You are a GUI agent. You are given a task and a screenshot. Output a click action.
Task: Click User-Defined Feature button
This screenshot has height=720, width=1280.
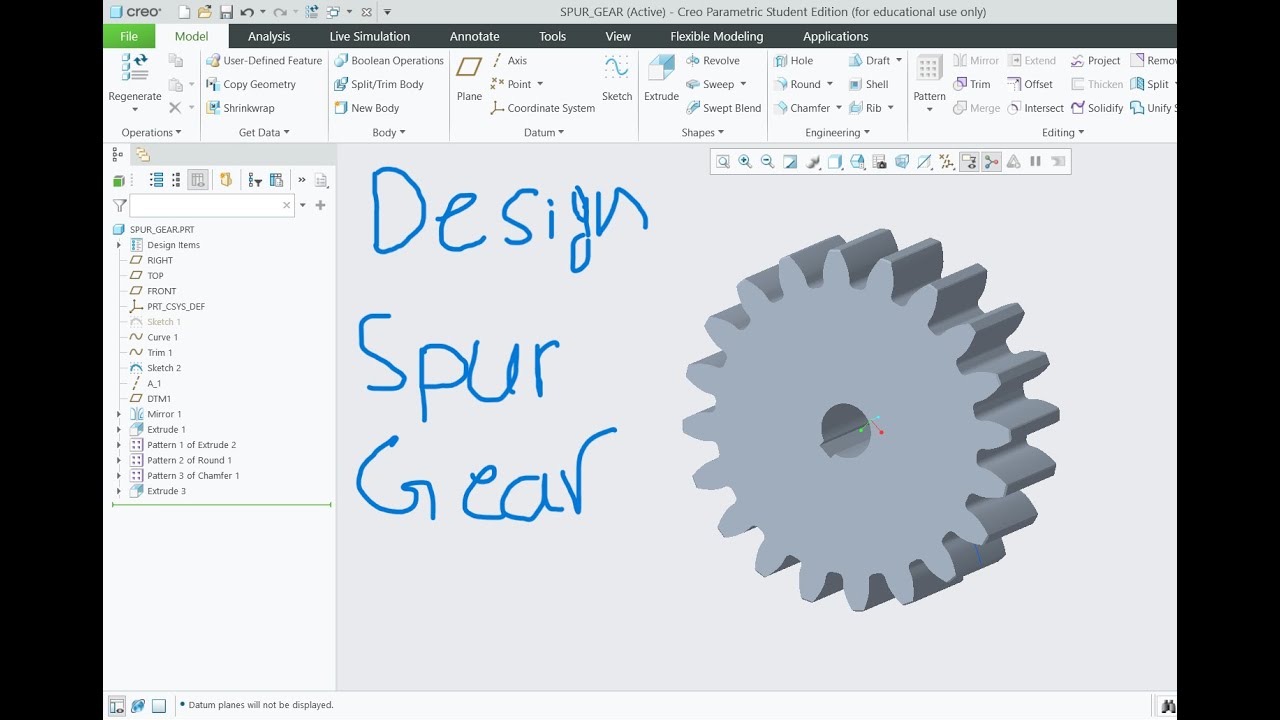point(264,60)
